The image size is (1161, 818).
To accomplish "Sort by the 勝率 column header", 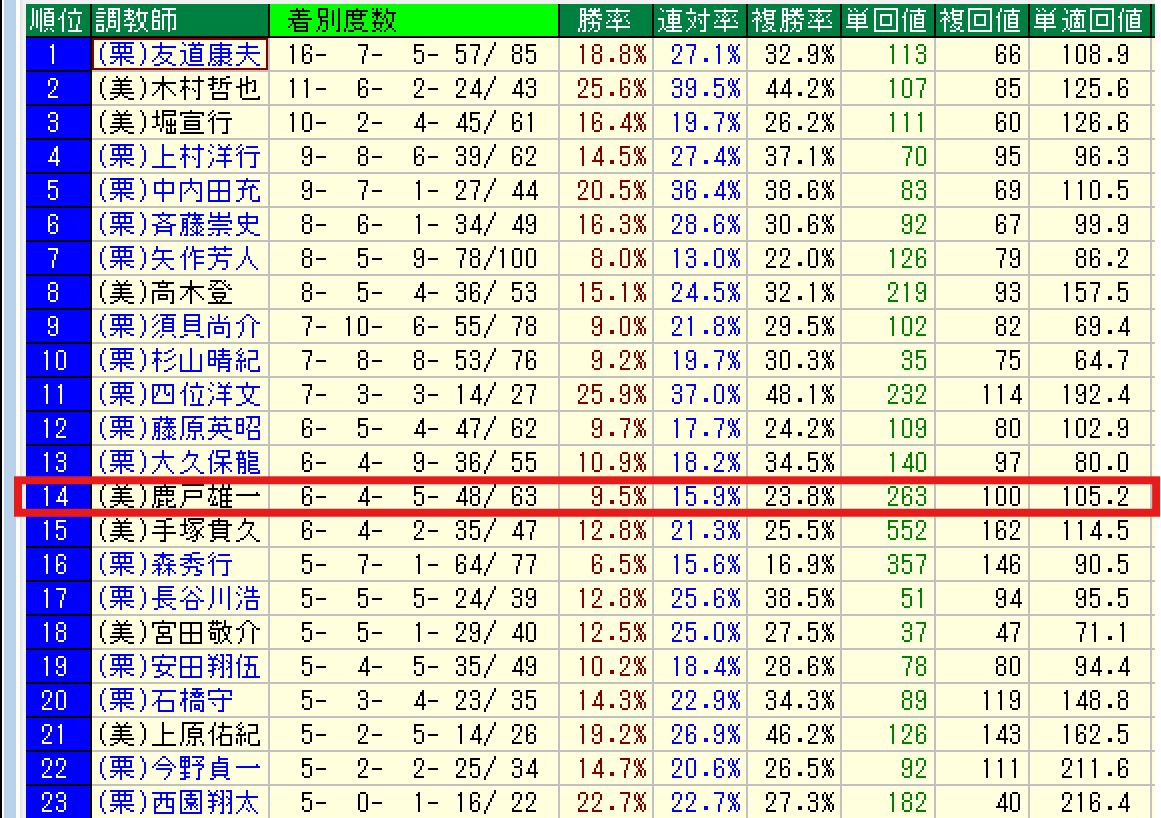I will [x=606, y=20].
